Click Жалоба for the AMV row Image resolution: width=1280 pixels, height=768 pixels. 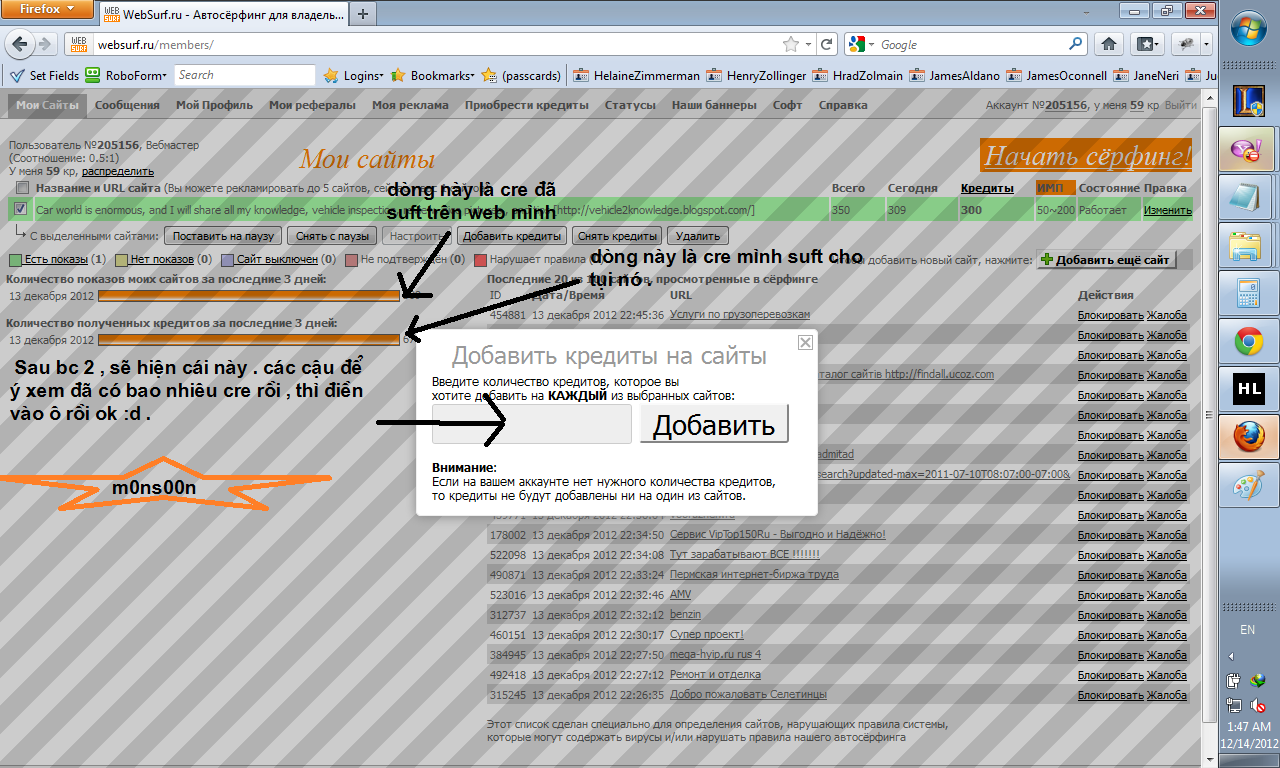[1166, 594]
